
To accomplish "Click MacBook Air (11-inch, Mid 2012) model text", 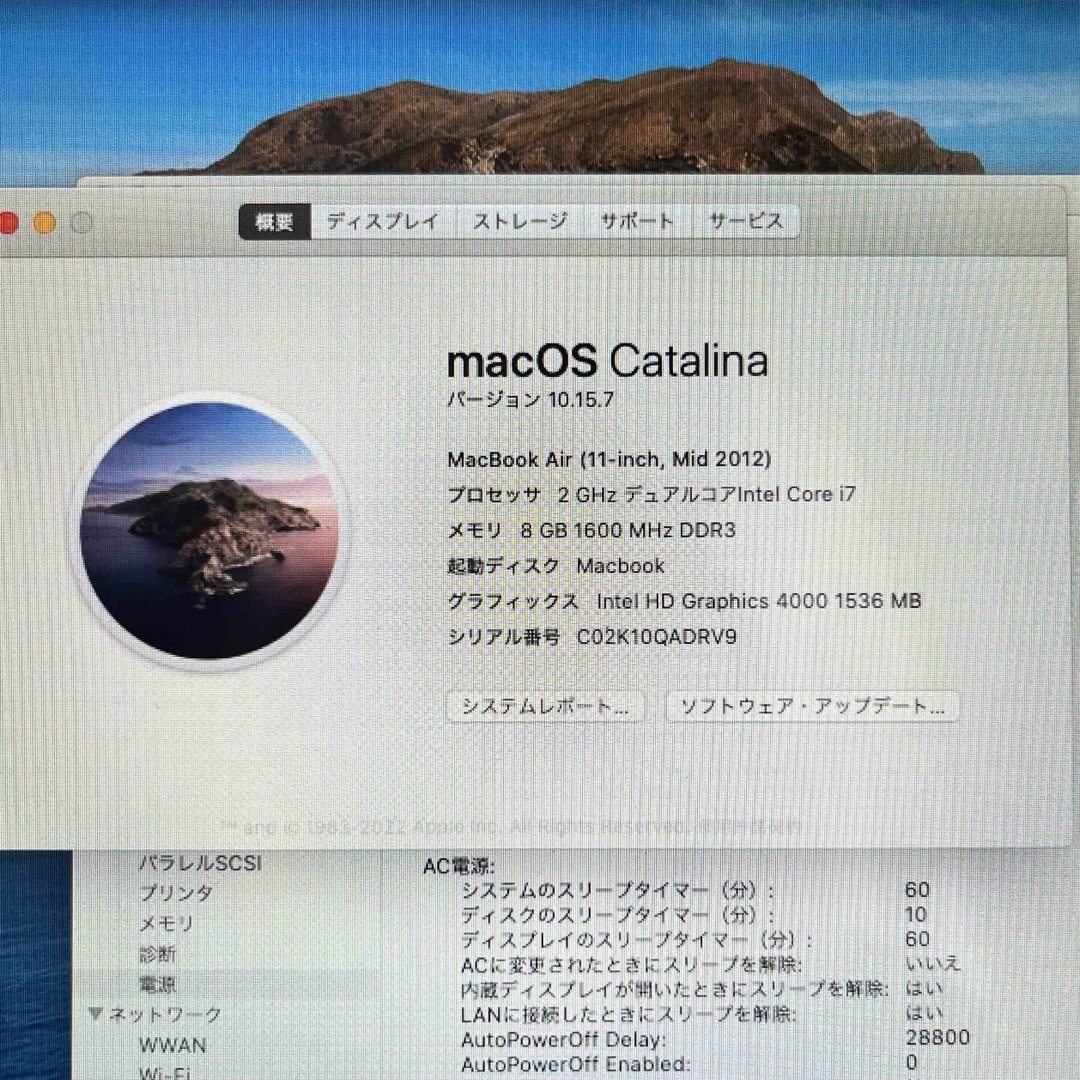I will click(x=610, y=459).
